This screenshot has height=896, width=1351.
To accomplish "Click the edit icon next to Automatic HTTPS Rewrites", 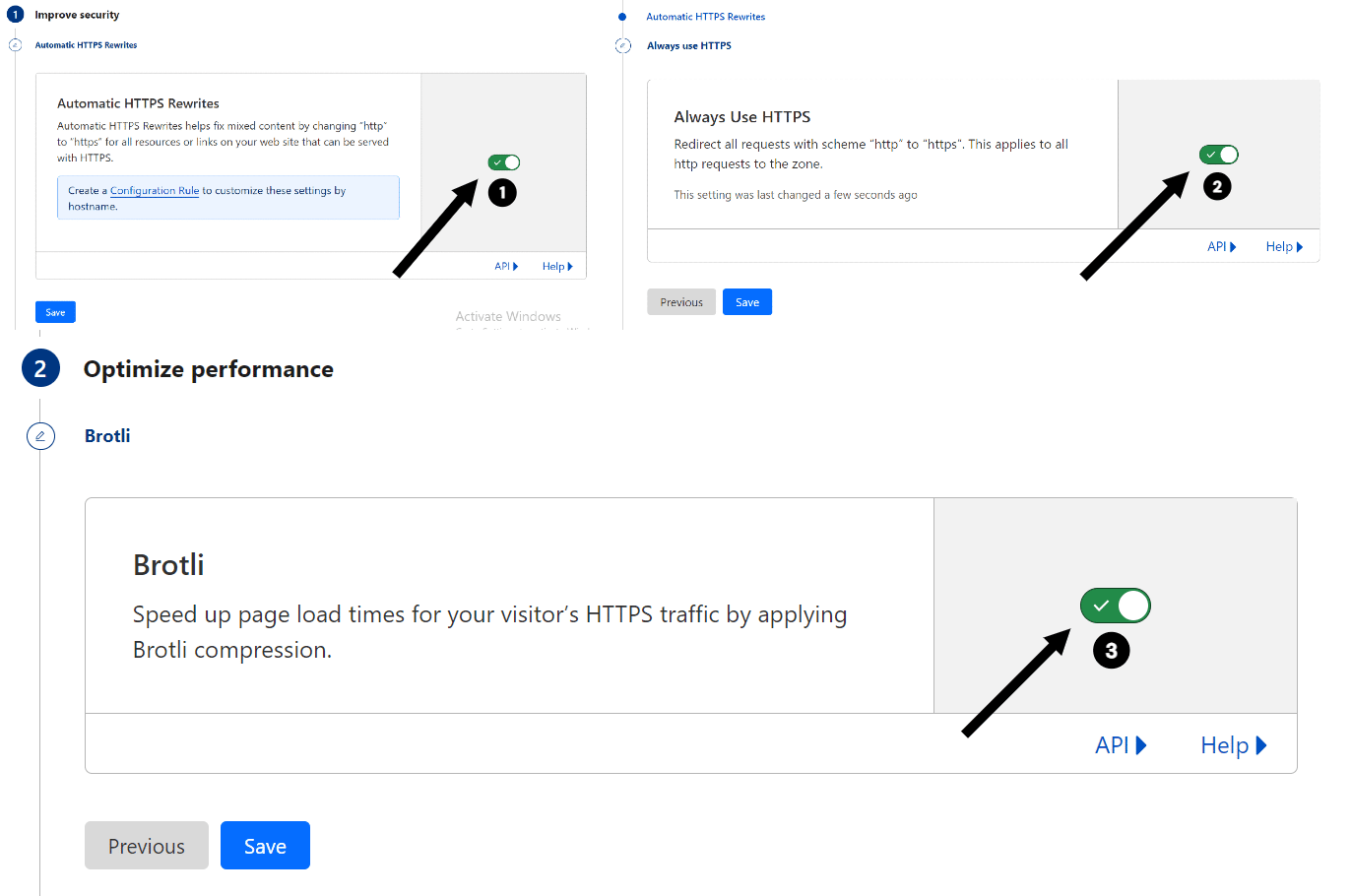I will 15,44.
